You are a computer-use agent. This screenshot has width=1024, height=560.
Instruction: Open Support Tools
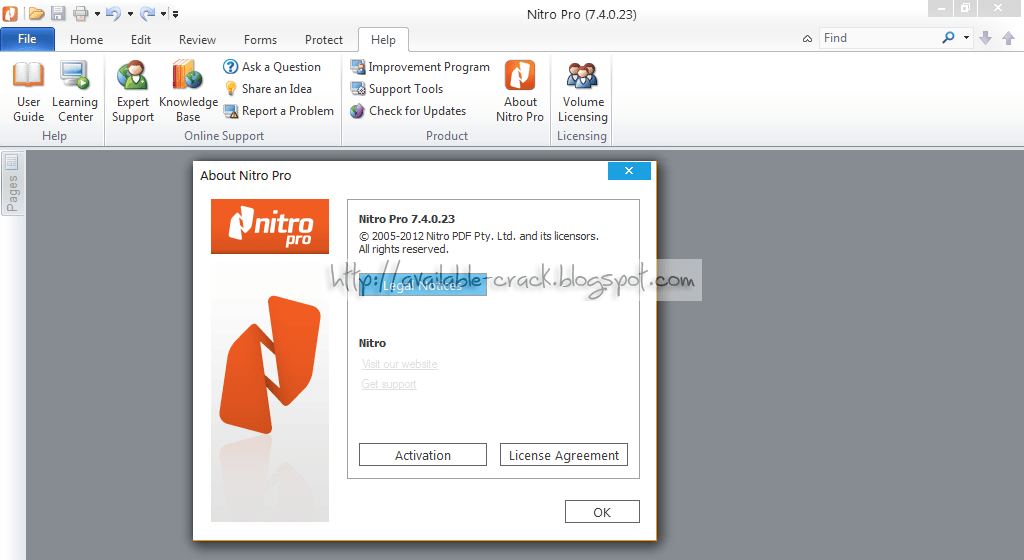pos(396,89)
